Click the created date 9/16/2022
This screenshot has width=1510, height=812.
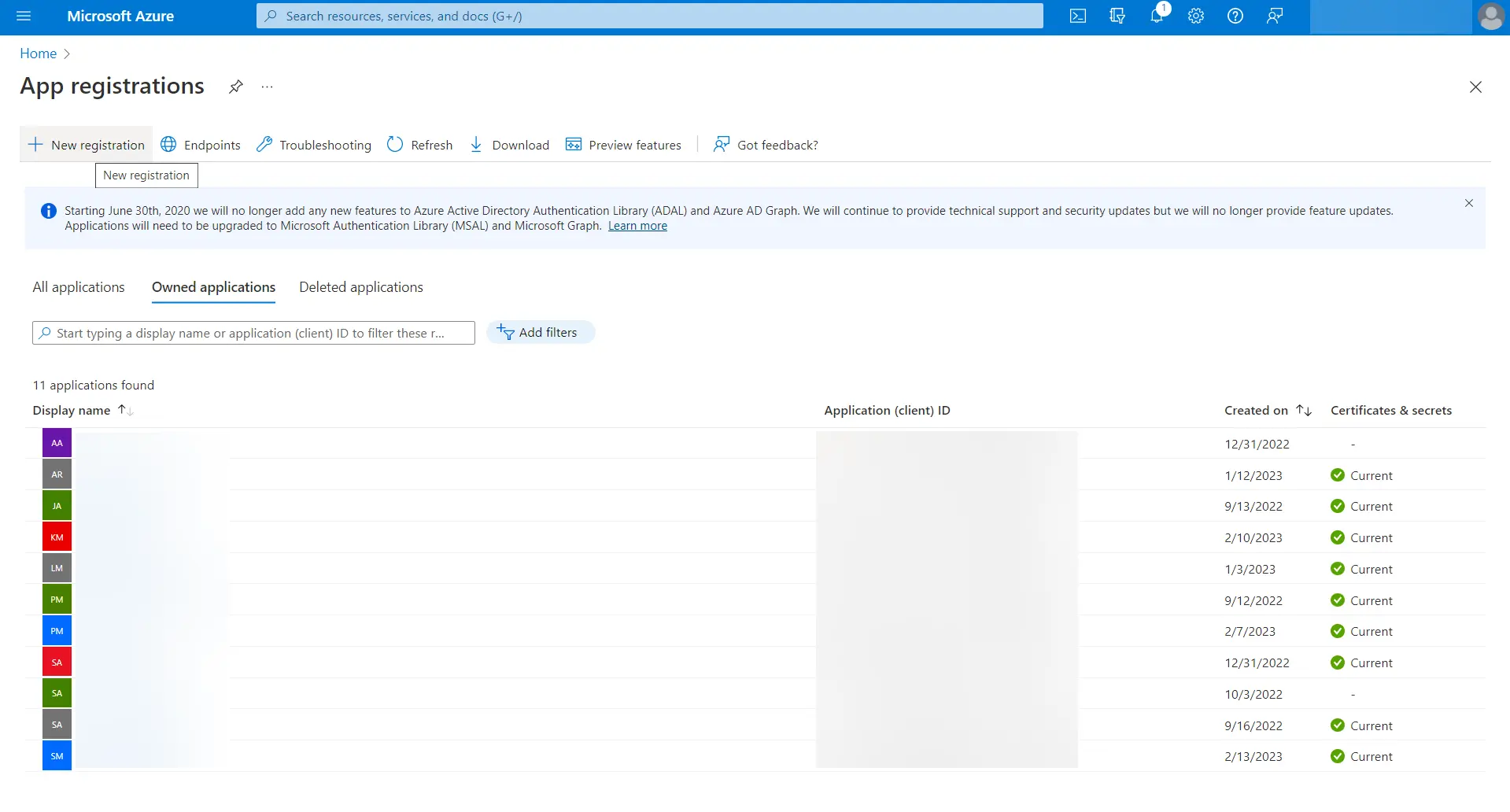(x=1253, y=725)
